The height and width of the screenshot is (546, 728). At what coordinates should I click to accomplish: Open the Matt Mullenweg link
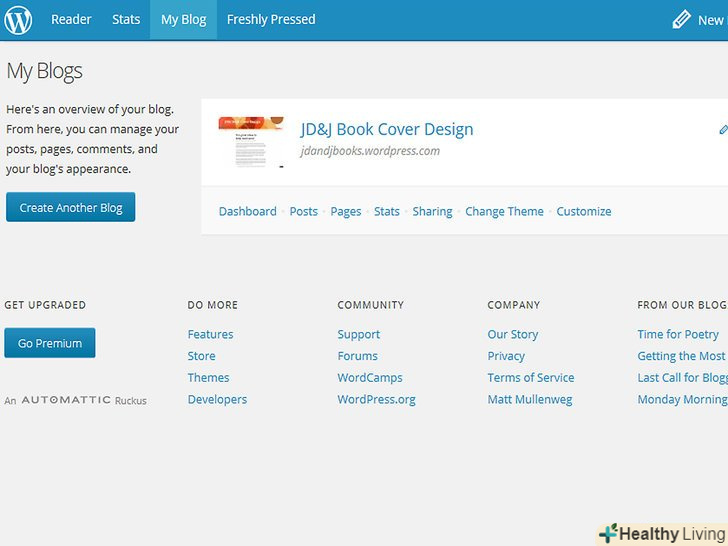(x=530, y=399)
